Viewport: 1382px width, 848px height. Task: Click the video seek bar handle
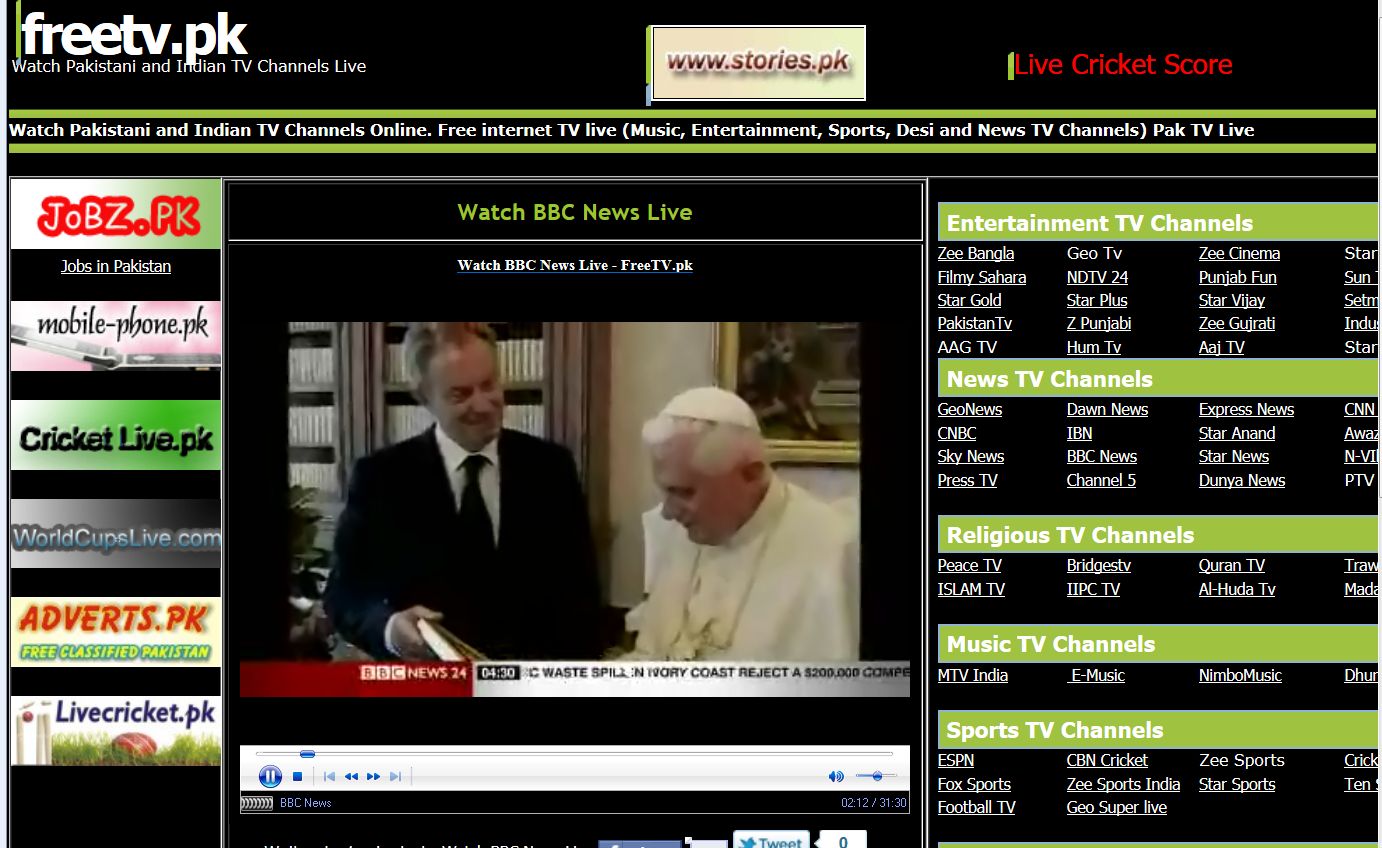pyautogui.click(x=307, y=754)
